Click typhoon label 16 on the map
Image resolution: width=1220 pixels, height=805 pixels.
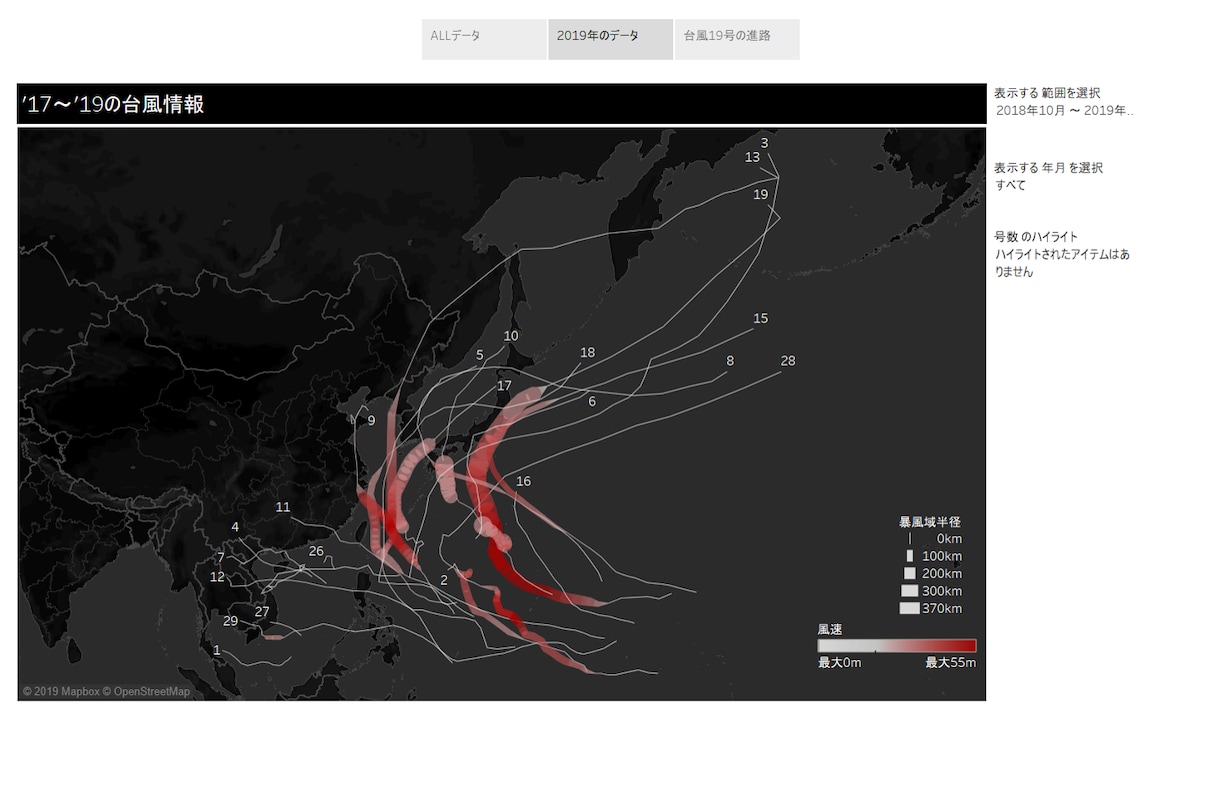pyautogui.click(x=524, y=481)
